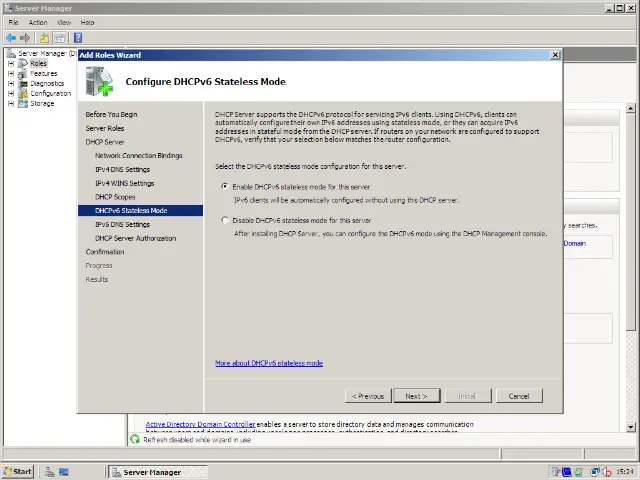Open More about DHCPv6 stateless mode link
Viewport: 640px width, 480px height.
(x=269, y=363)
